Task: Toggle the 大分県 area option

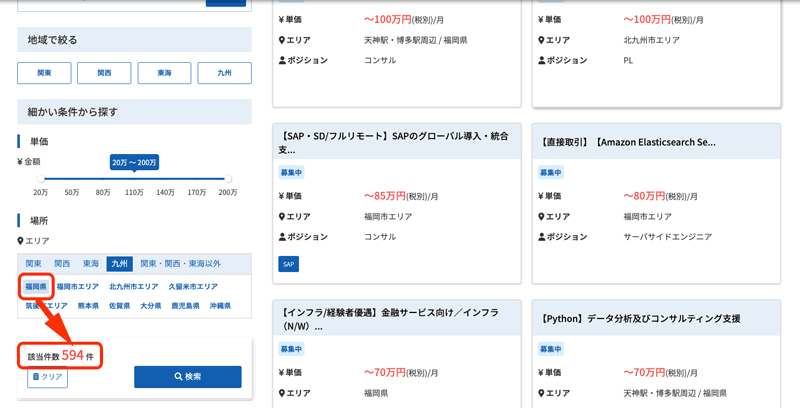Action: pyautogui.click(x=151, y=306)
